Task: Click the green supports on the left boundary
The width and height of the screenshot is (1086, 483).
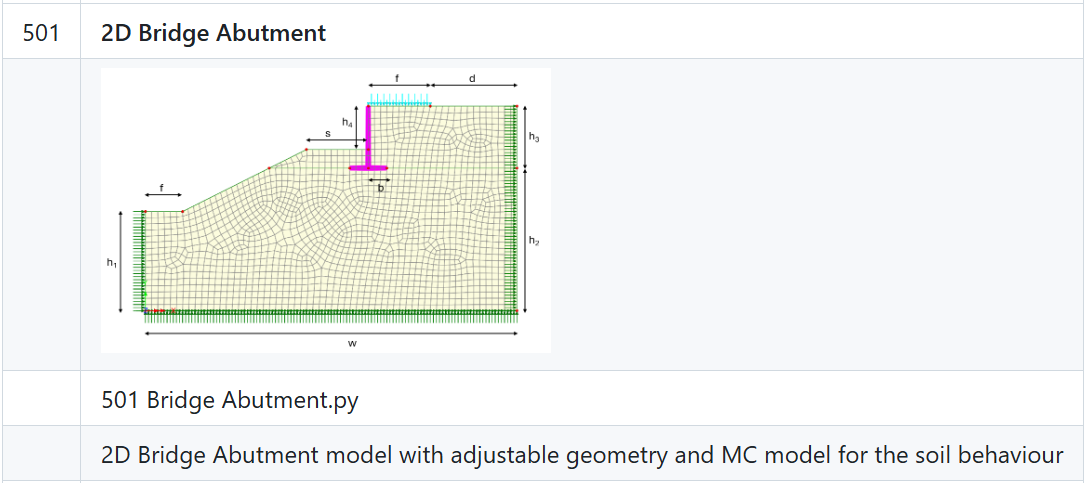Action: (x=143, y=262)
